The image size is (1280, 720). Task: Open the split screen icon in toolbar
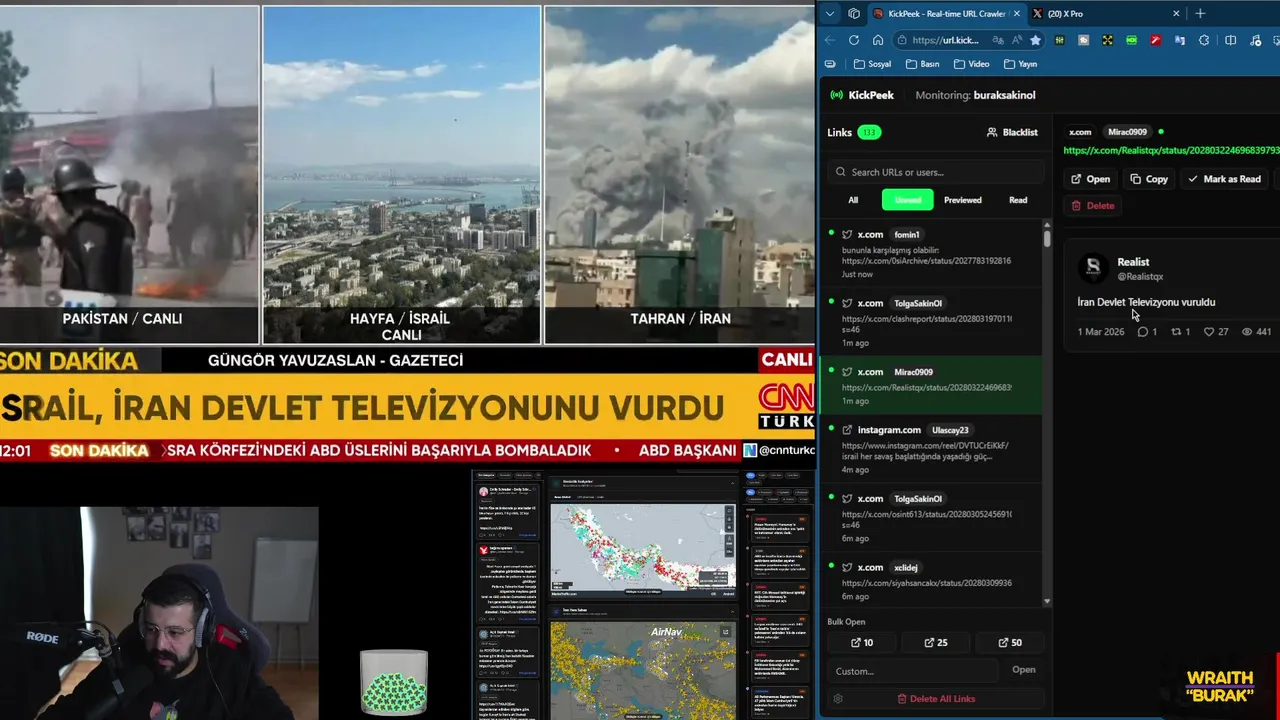(1230, 40)
